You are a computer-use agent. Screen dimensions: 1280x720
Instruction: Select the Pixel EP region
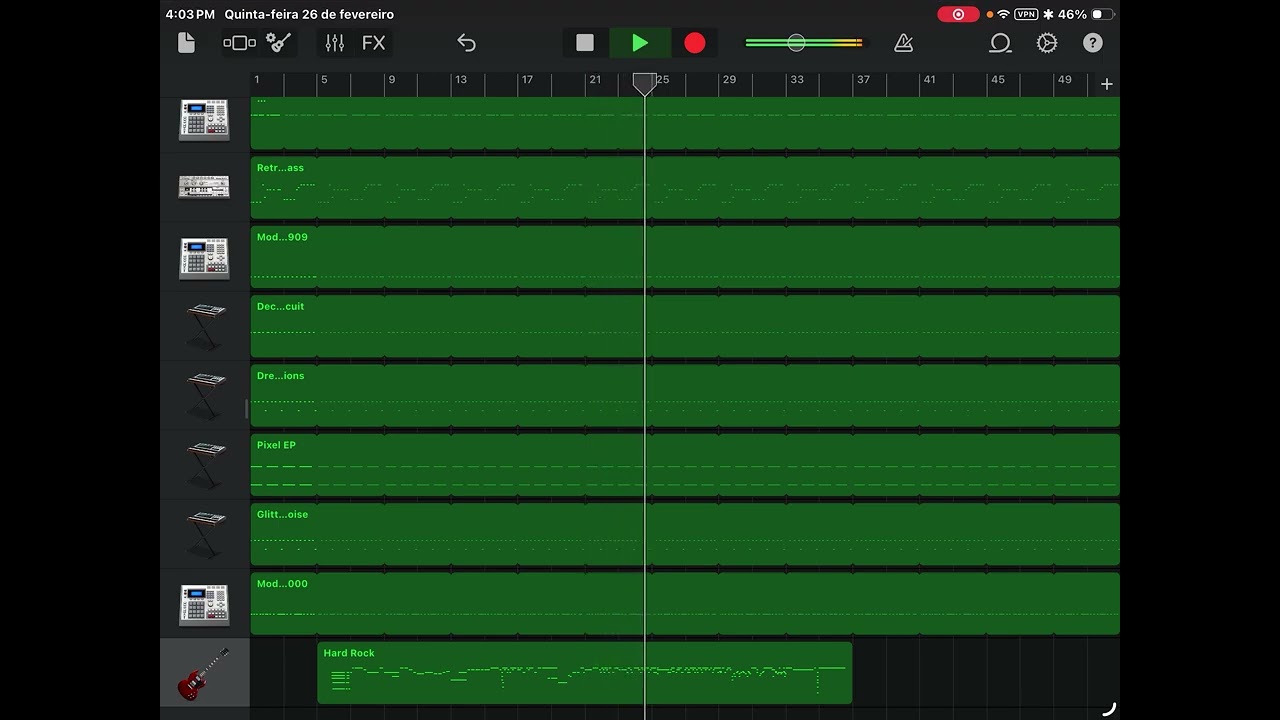pos(685,464)
